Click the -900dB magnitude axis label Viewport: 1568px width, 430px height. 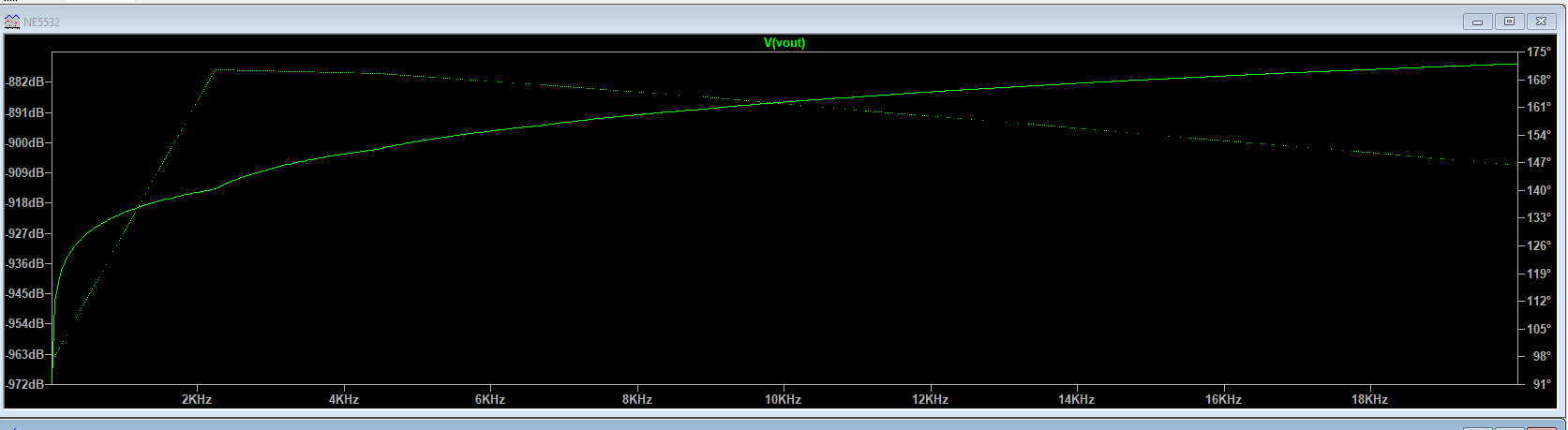(25, 142)
